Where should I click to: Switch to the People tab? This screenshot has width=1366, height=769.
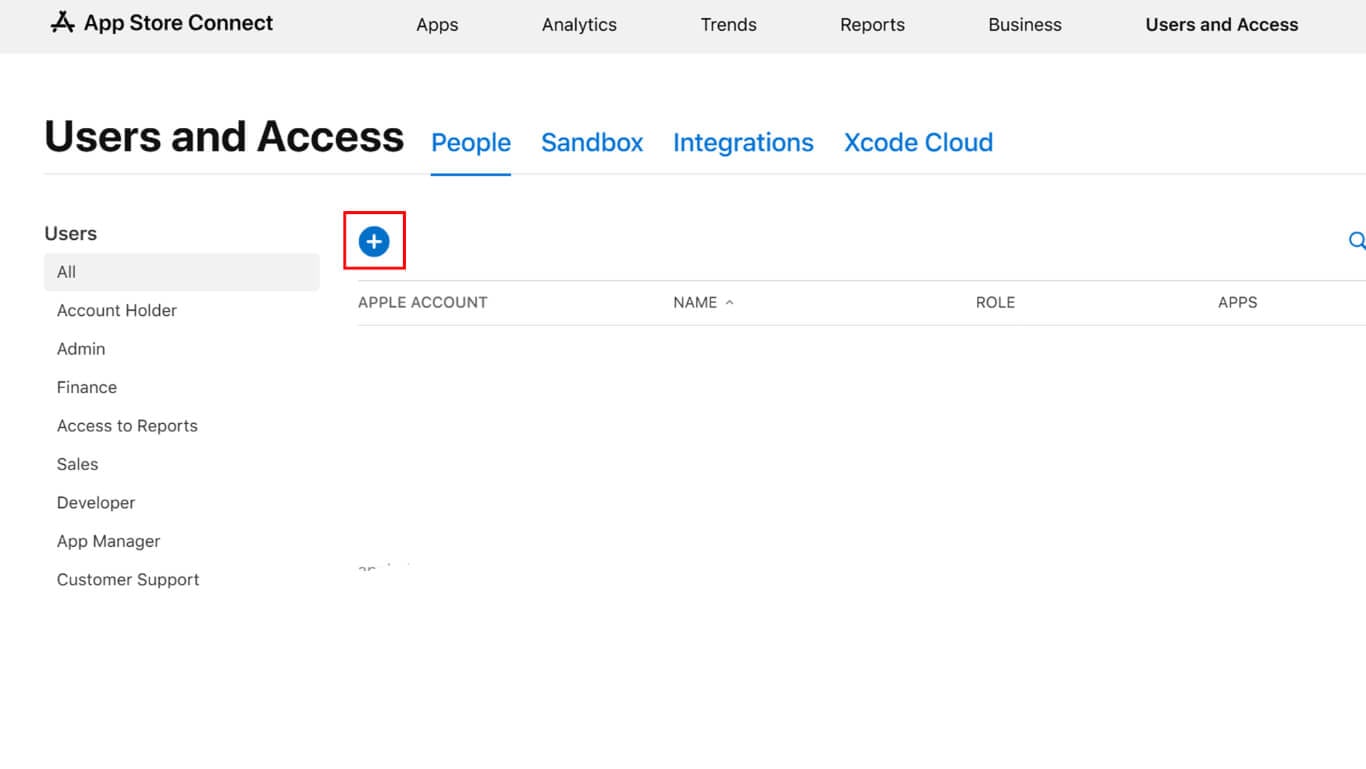pyautogui.click(x=471, y=143)
